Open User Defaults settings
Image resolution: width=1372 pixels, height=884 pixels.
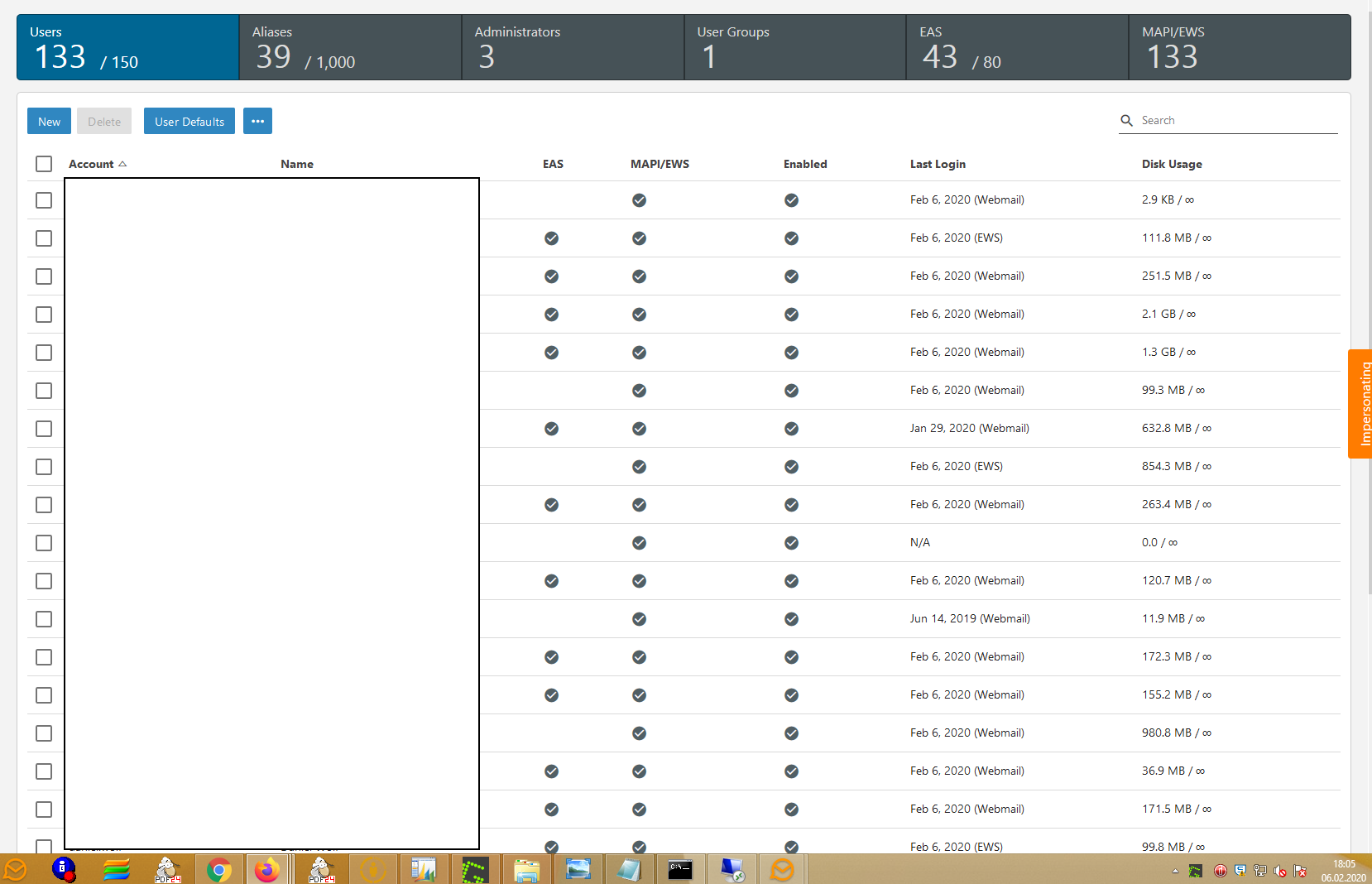coord(189,122)
